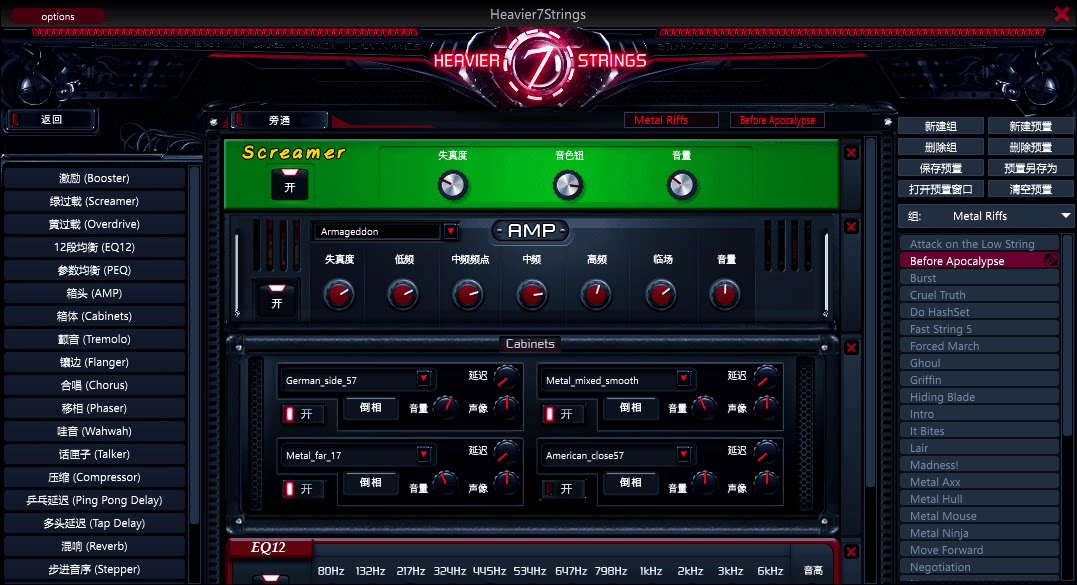Click the 清空预置 button
Screen dimensions: 1077x585
pos(1030,189)
